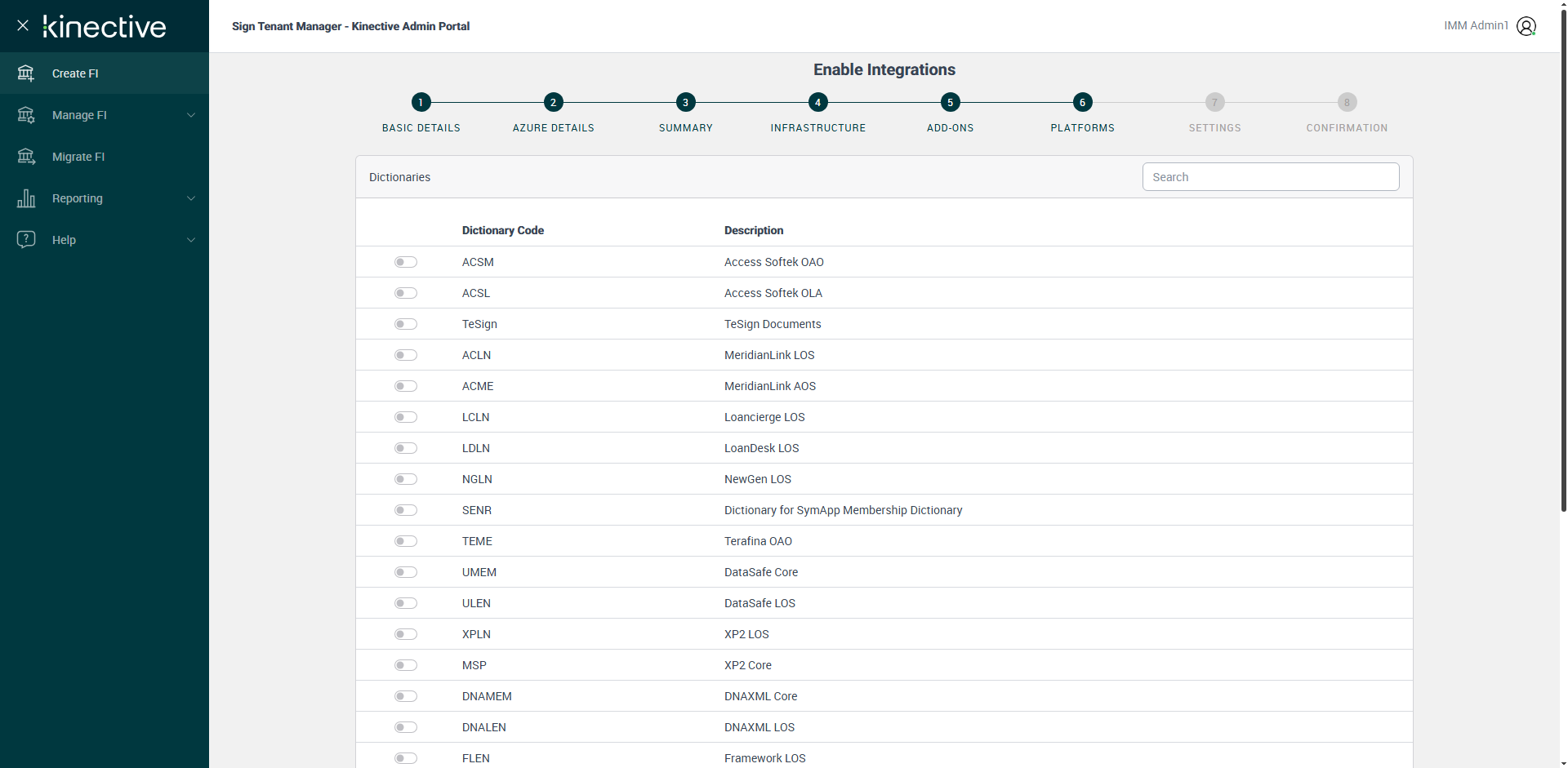Click the Migrate FI bank arrow icon
The height and width of the screenshot is (768, 1568).
pos(26,157)
